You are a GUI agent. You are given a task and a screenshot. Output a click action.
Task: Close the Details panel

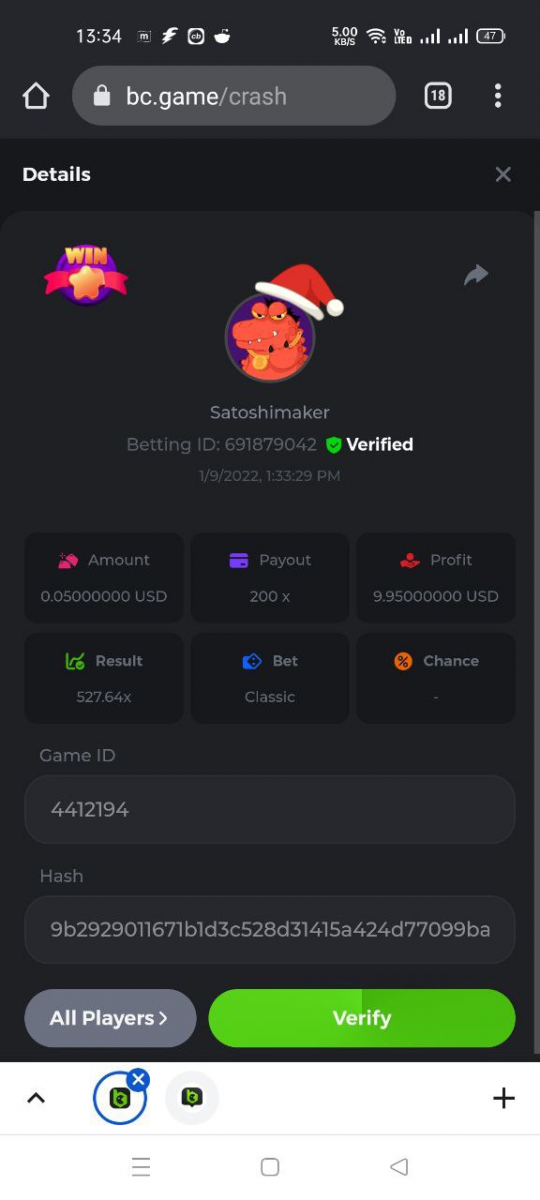point(503,175)
